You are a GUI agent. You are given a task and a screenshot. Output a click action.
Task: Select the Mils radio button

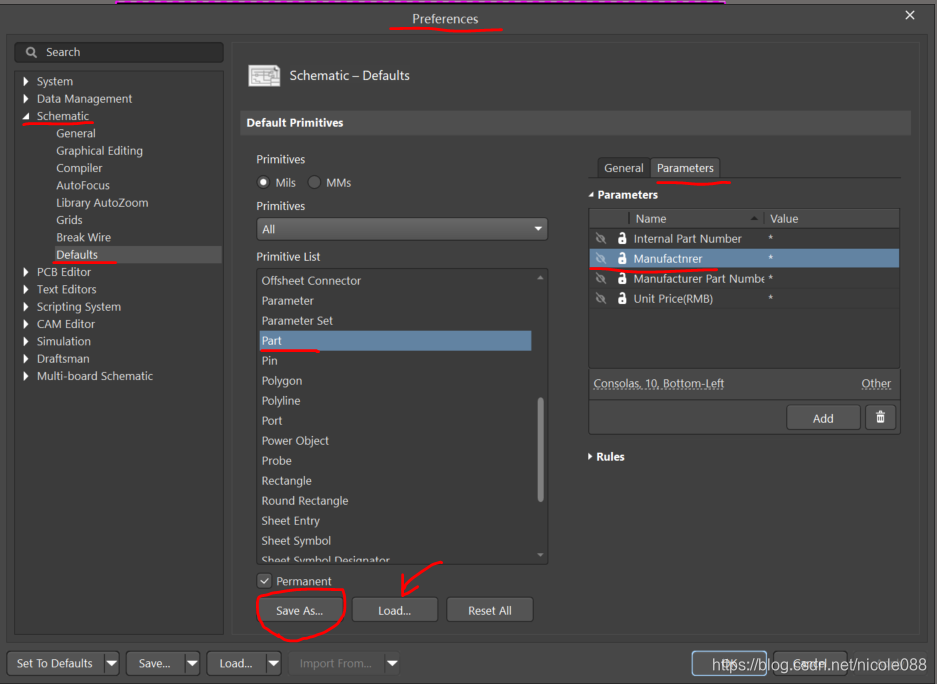(264, 183)
